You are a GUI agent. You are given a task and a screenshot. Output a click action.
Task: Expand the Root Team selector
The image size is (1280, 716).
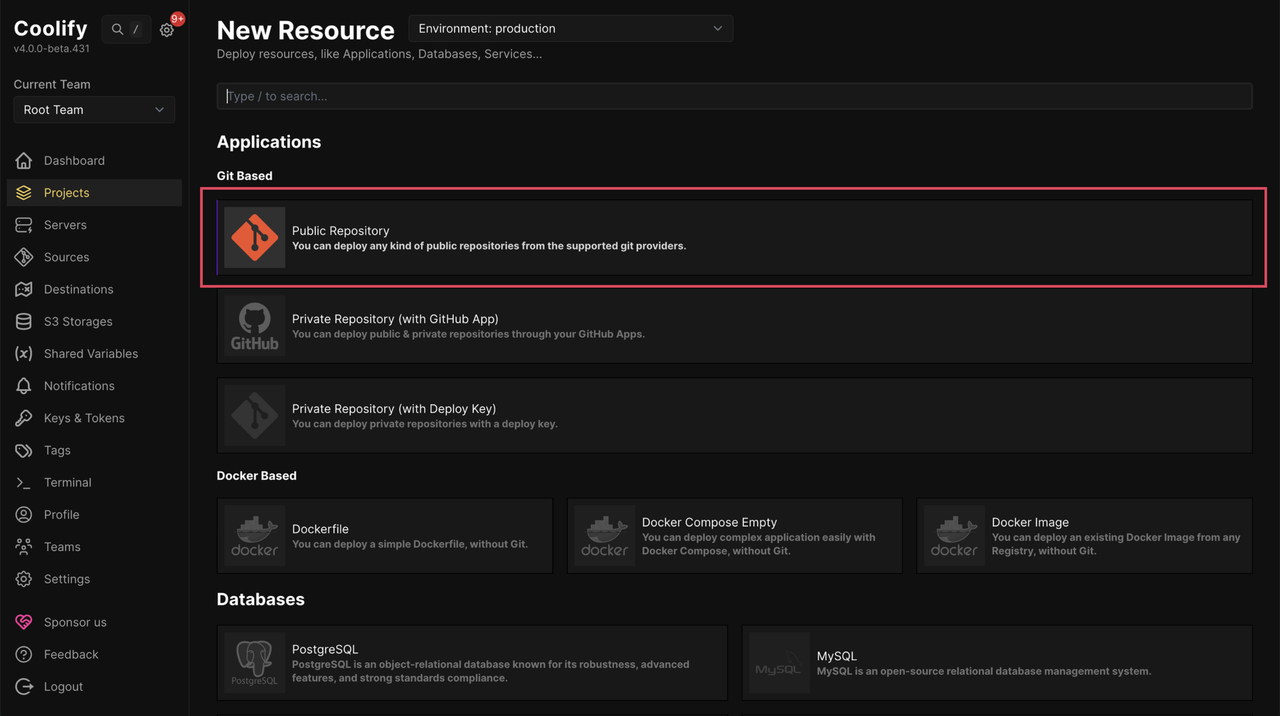[x=94, y=110]
